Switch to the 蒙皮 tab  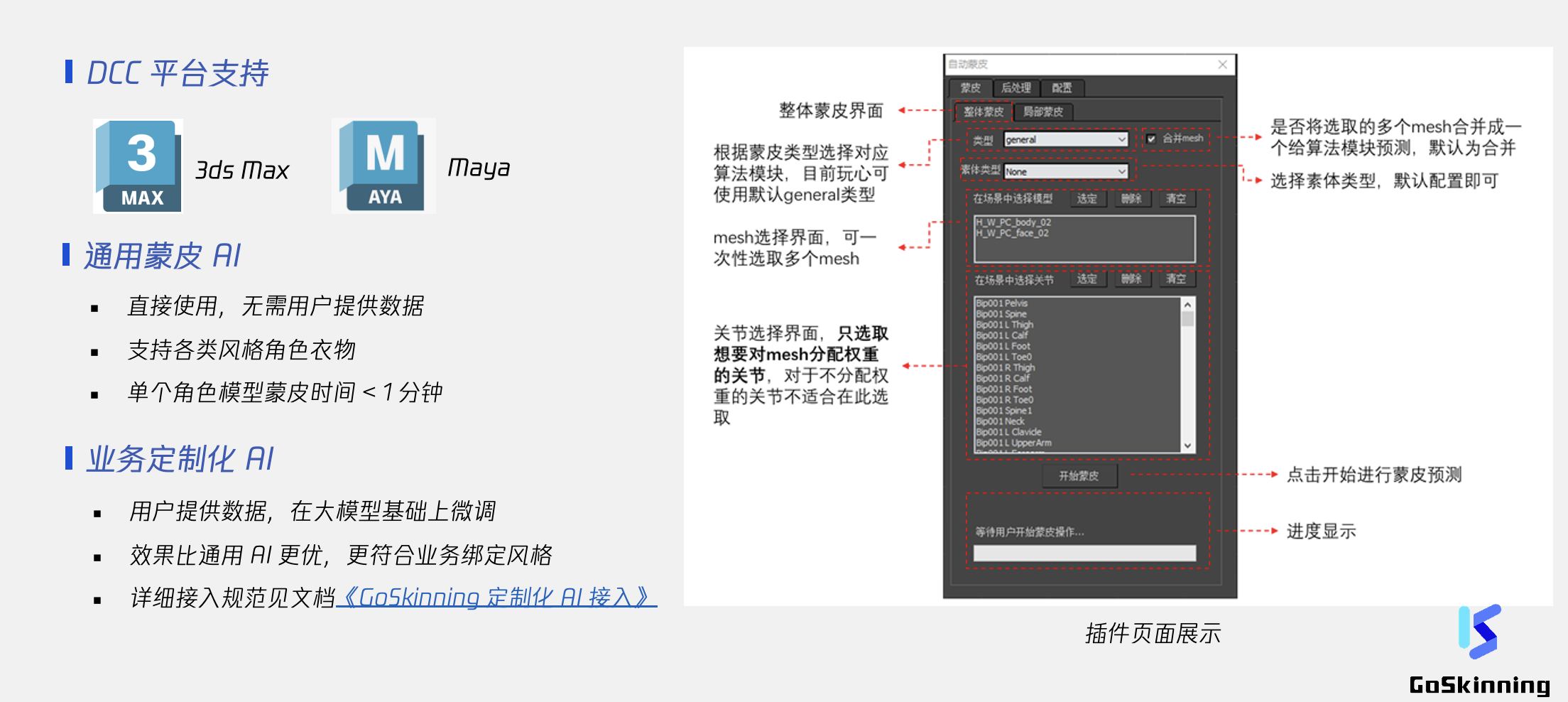pos(970,88)
